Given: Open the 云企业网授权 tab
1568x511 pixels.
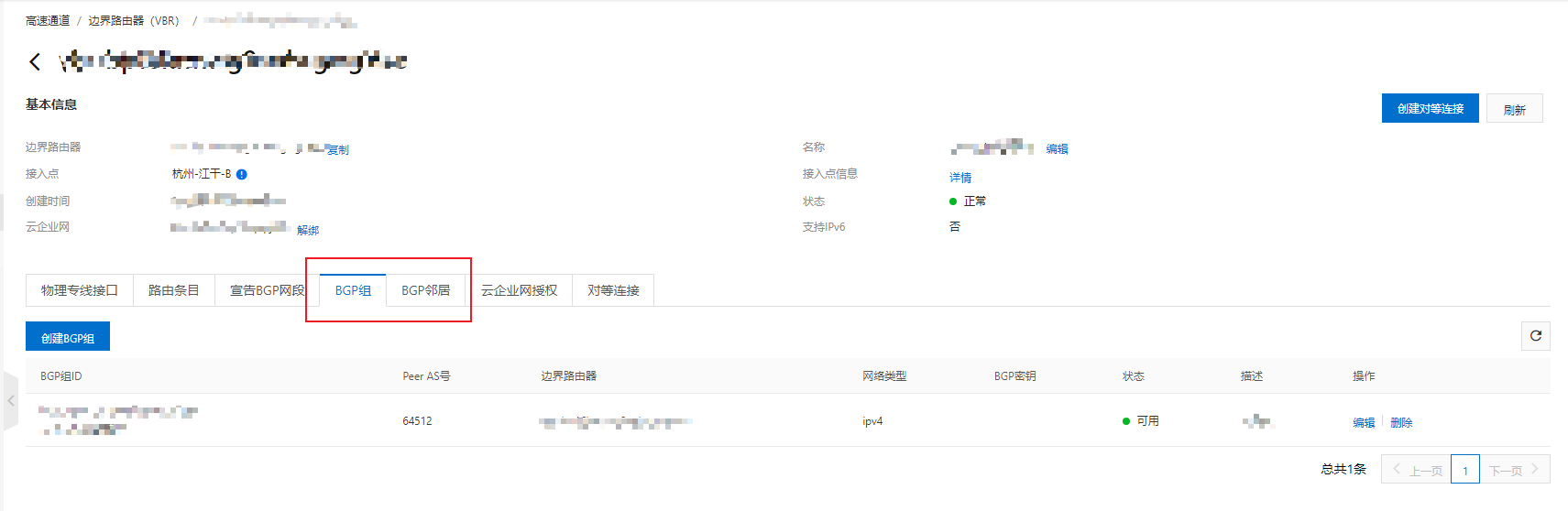Looking at the screenshot, I should click(519, 290).
